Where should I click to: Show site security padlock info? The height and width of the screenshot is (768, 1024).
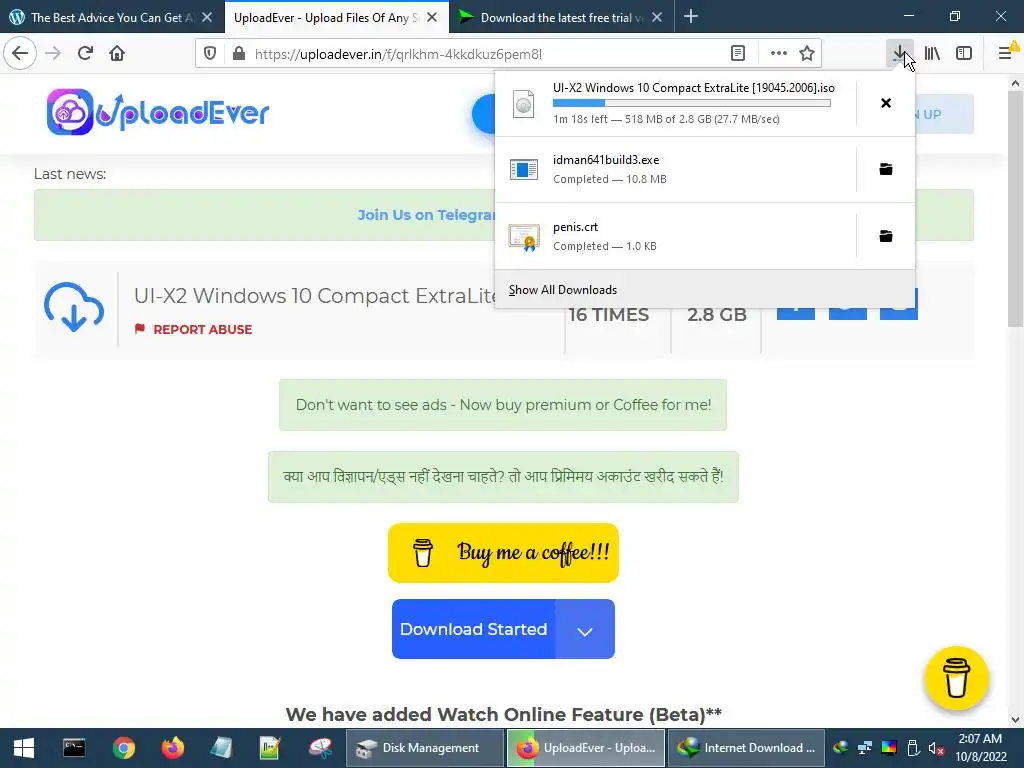tap(239, 54)
